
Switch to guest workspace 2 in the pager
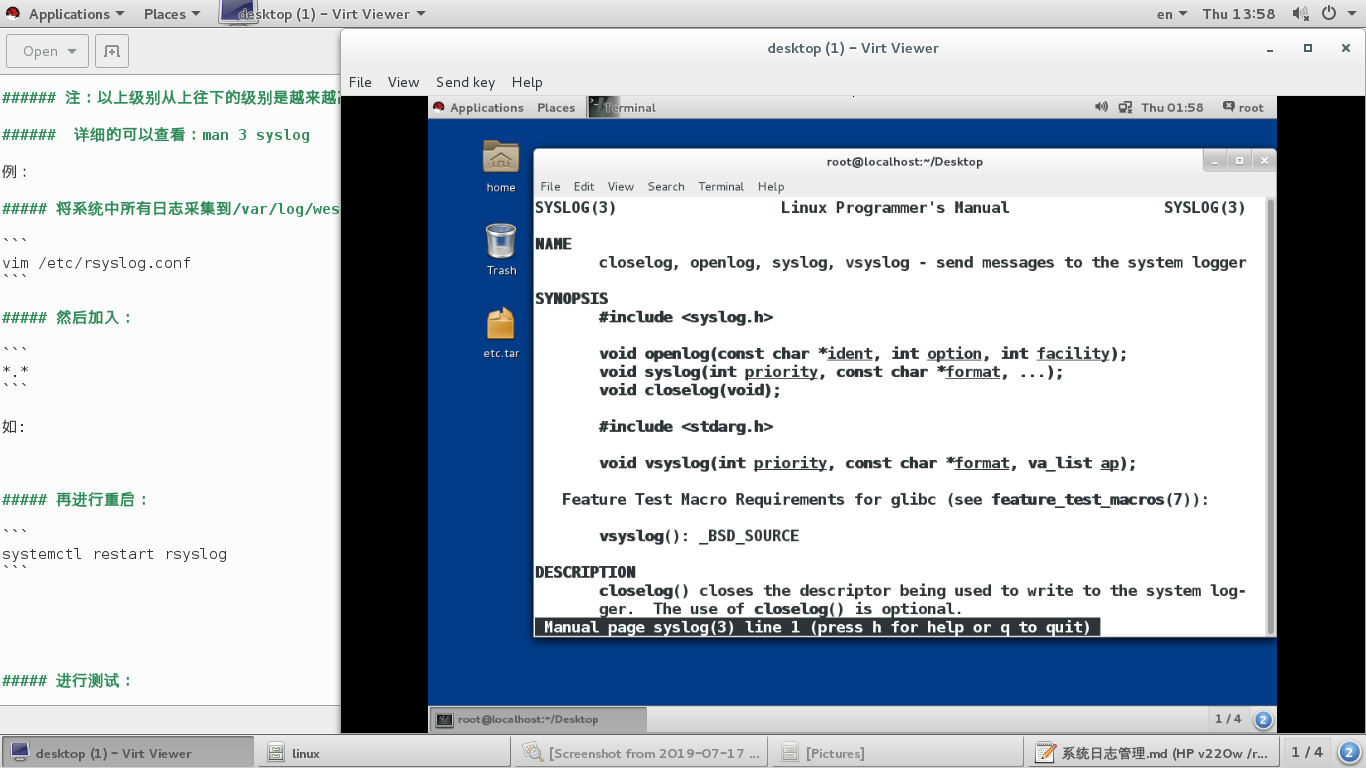pyautogui.click(x=1262, y=719)
